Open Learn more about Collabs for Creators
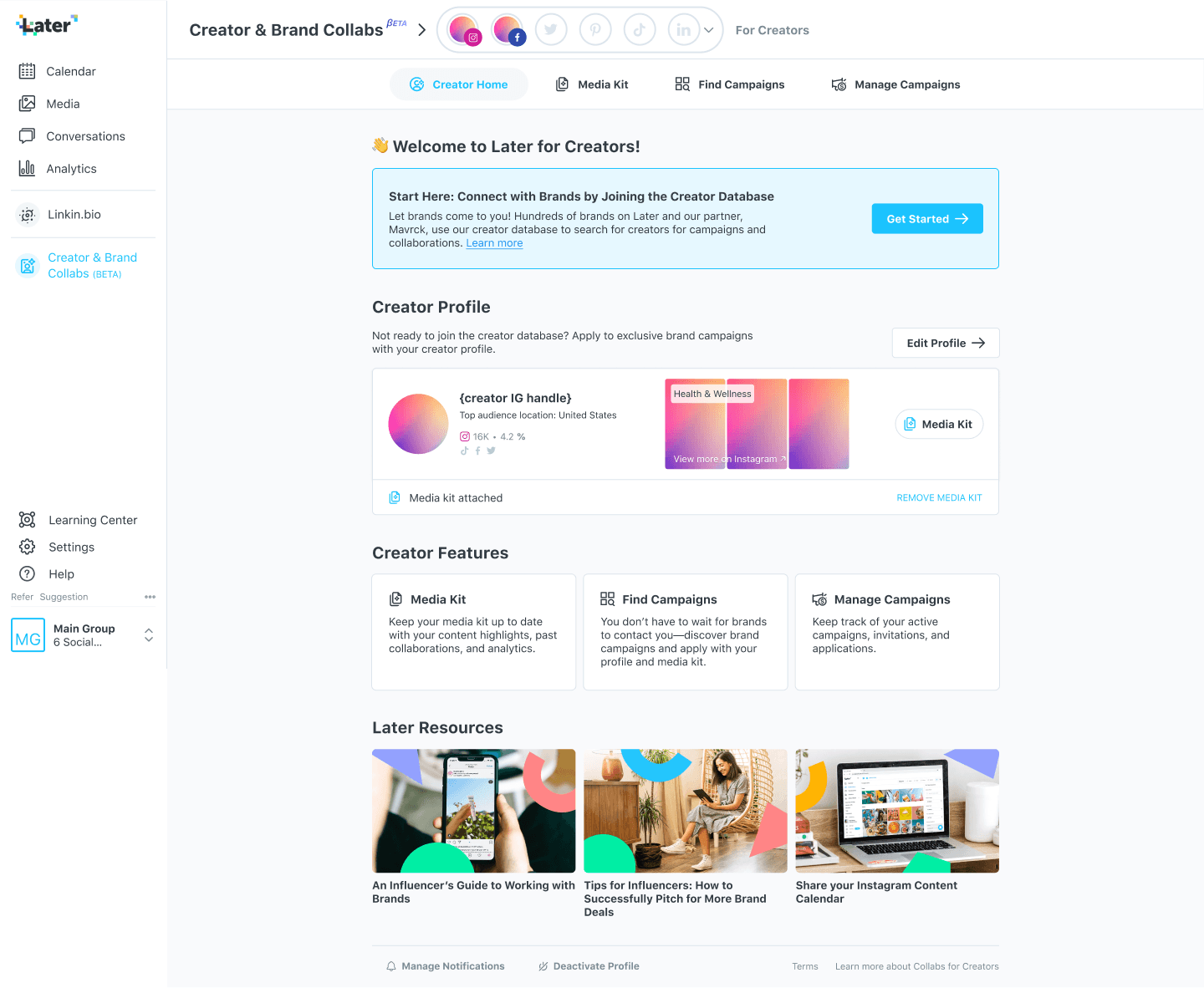 (x=916, y=966)
